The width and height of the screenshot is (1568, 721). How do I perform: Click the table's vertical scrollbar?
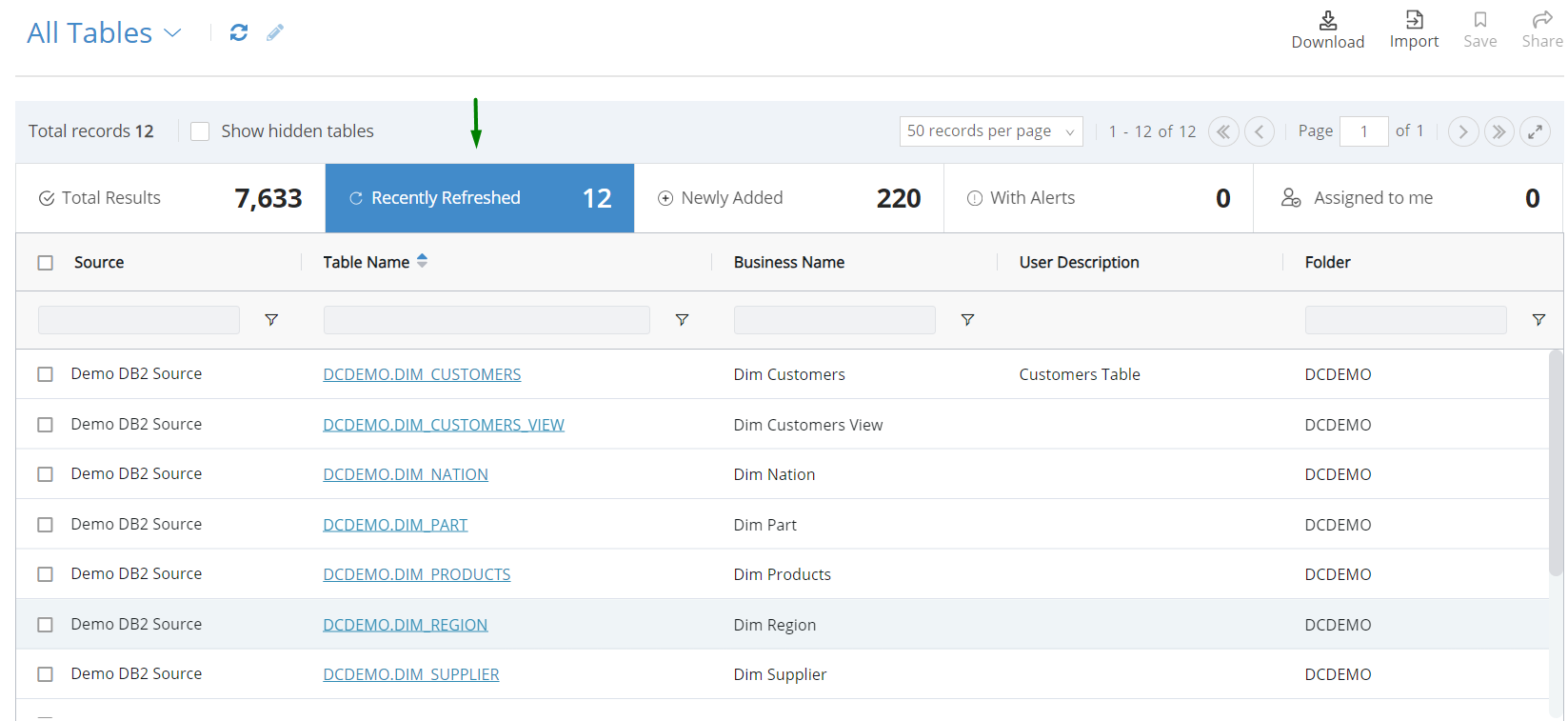click(x=1556, y=462)
